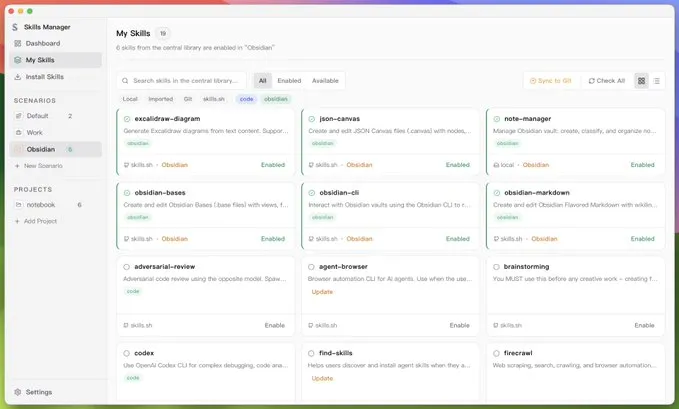The image size is (679, 409).
Task: Click the Install Skills download icon
Action: click(x=18, y=77)
